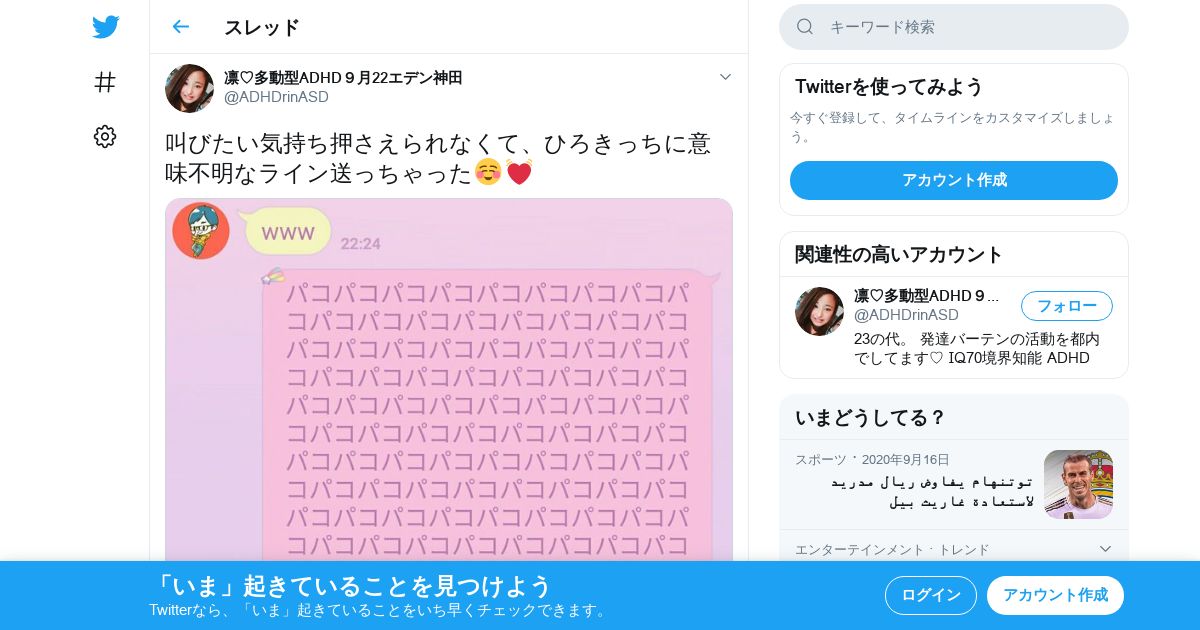Go back using the arrow icon
The height and width of the screenshot is (630, 1200).
(180, 27)
